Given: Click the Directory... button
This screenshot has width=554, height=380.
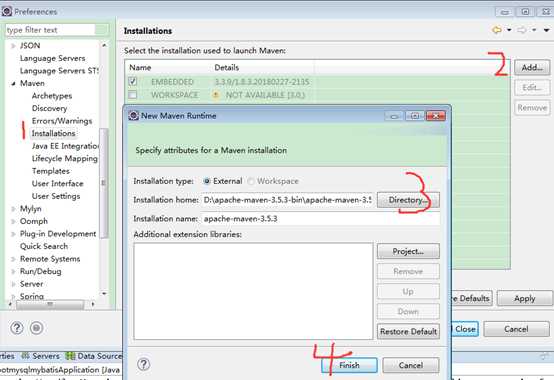Looking at the screenshot, I should tap(408, 200).
